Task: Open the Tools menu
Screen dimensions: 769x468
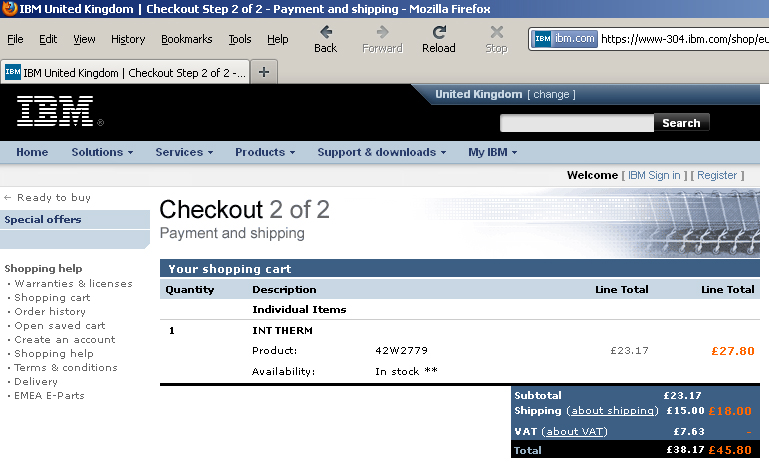Action: 240,39
